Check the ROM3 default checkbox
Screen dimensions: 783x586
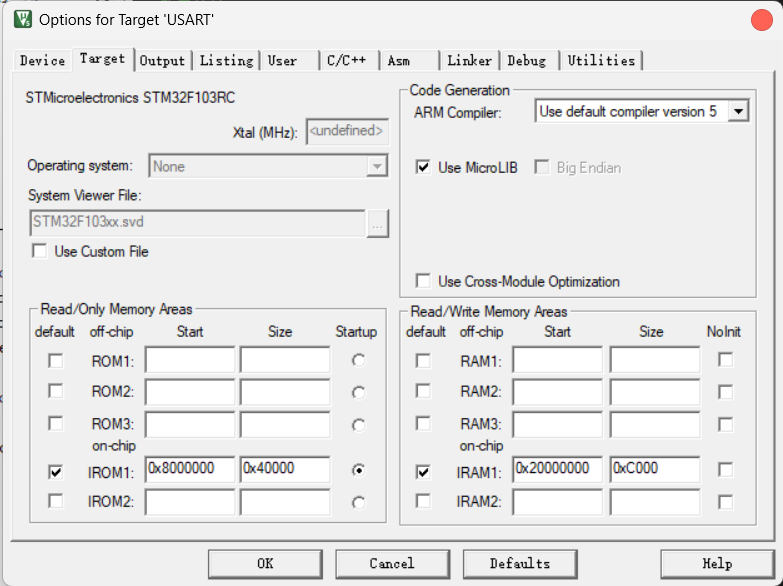point(55,424)
